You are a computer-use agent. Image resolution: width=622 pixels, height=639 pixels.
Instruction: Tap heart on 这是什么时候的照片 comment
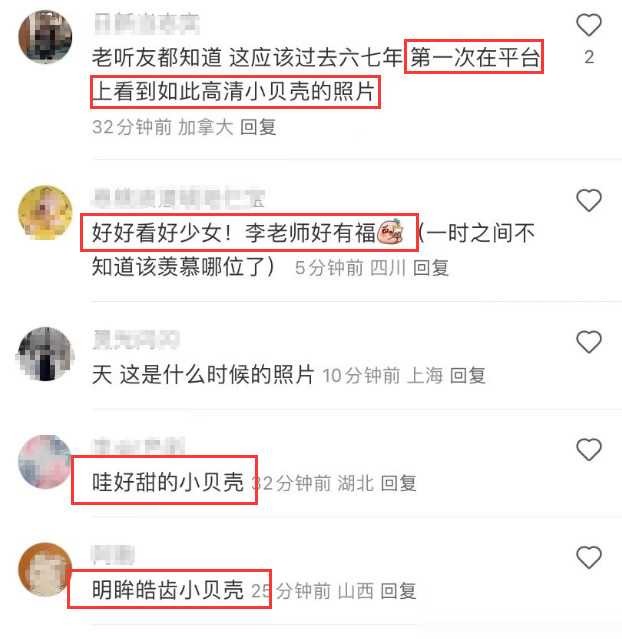(x=589, y=342)
